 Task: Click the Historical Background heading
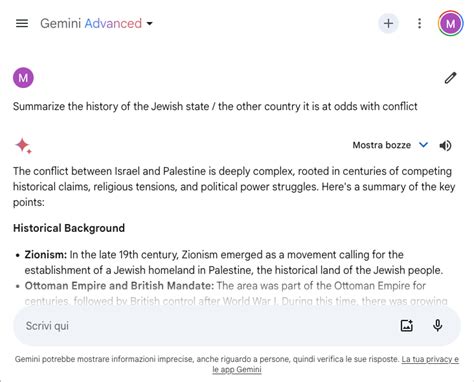pyautogui.click(x=69, y=228)
